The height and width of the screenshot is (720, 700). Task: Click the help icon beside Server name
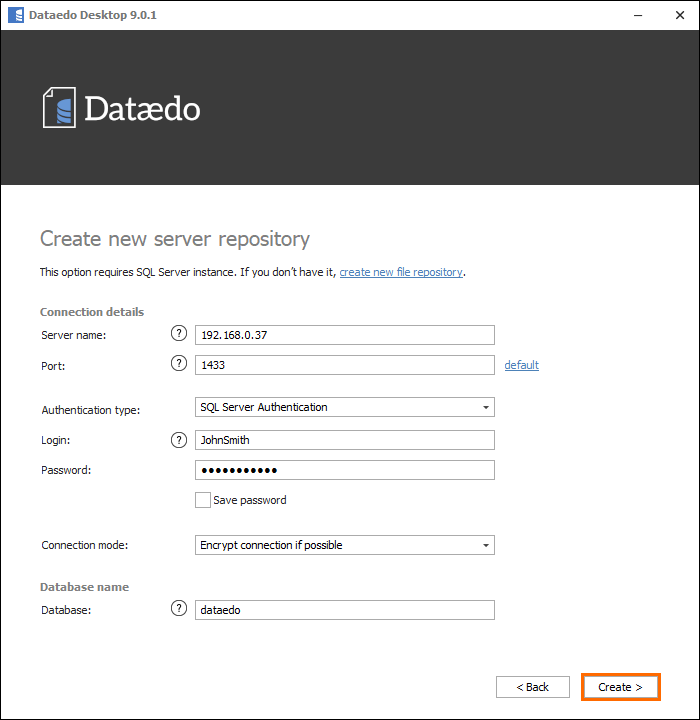click(179, 334)
